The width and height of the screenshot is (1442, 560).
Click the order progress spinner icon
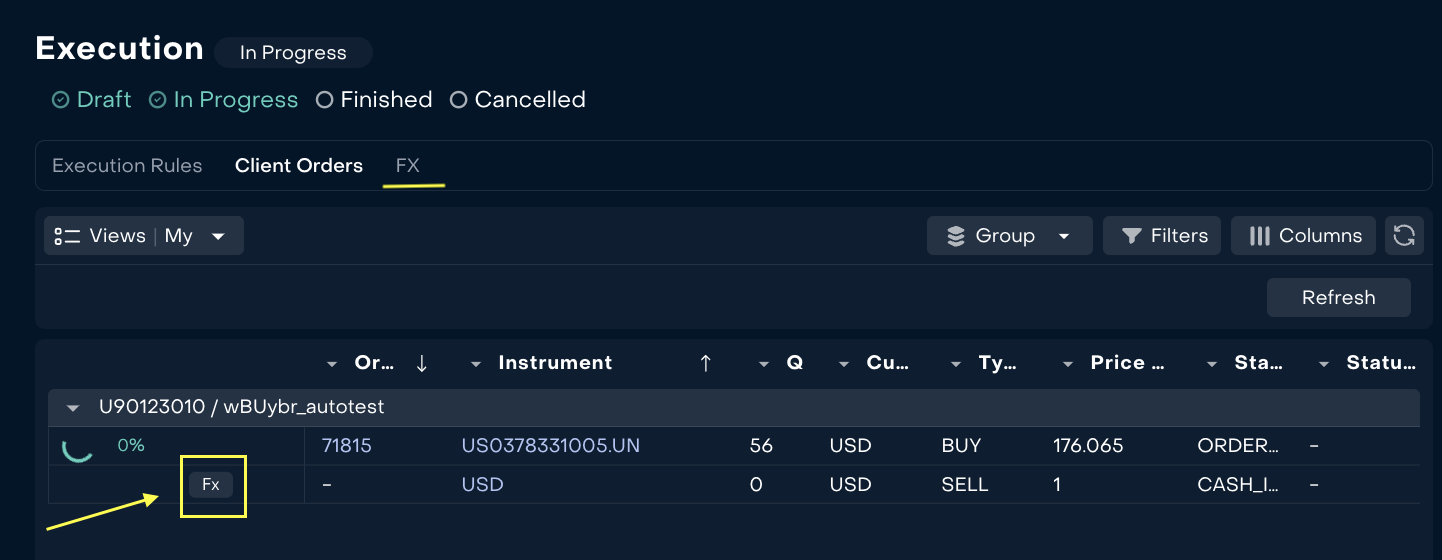(x=77, y=447)
